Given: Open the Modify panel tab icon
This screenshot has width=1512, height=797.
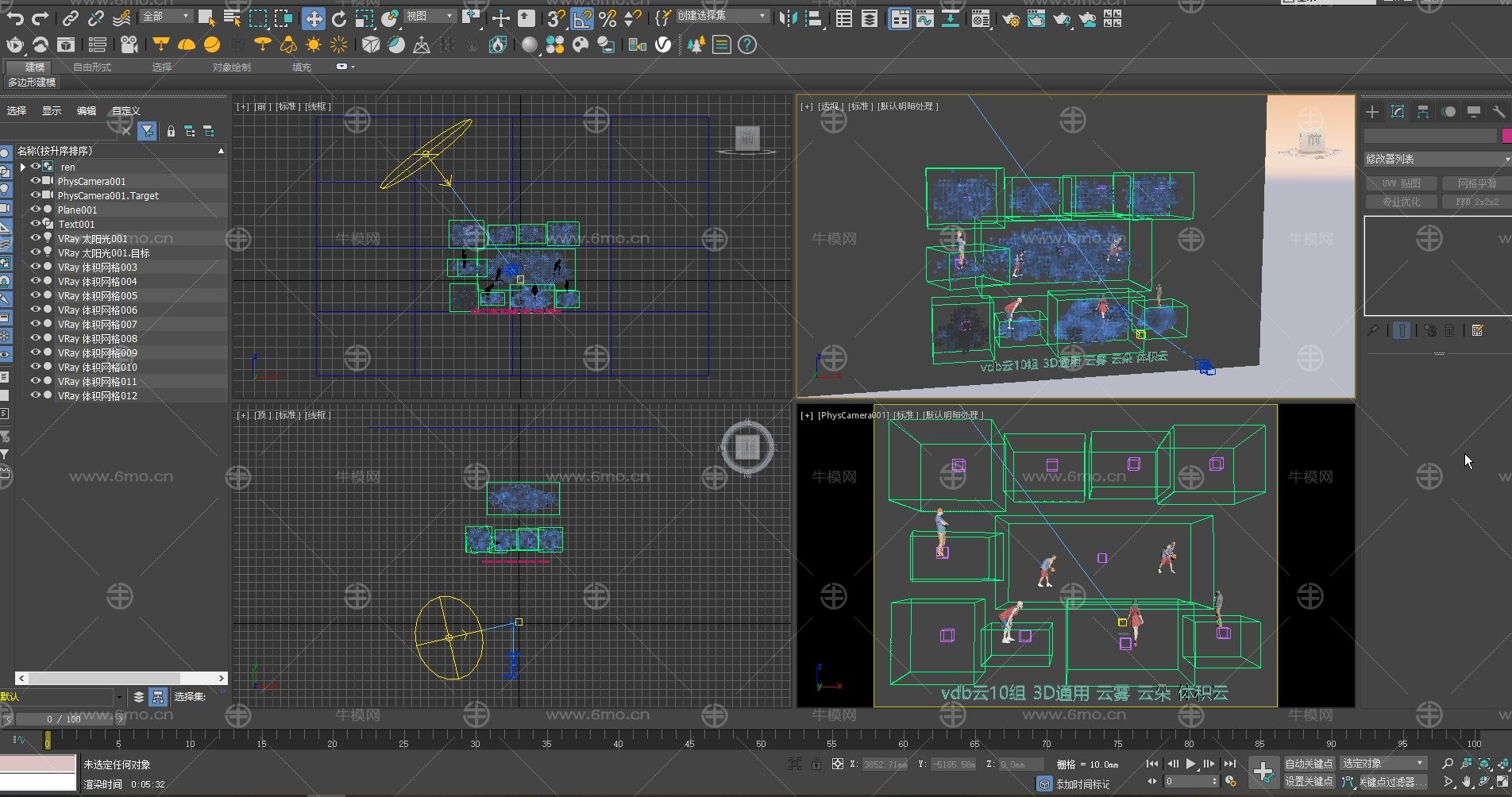Looking at the screenshot, I should pyautogui.click(x=1398, y=112).
